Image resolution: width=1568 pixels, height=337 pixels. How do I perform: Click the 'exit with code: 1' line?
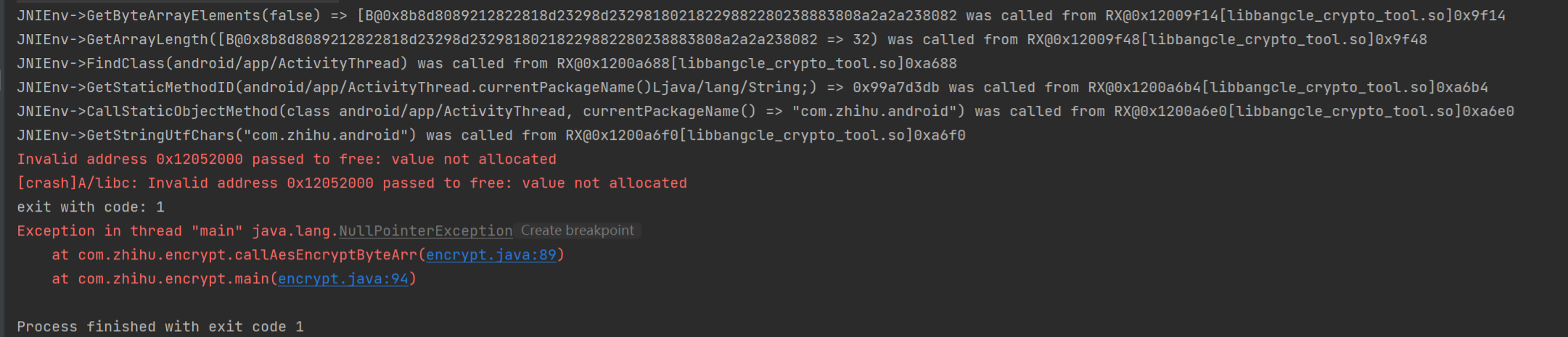pos(91,207)
